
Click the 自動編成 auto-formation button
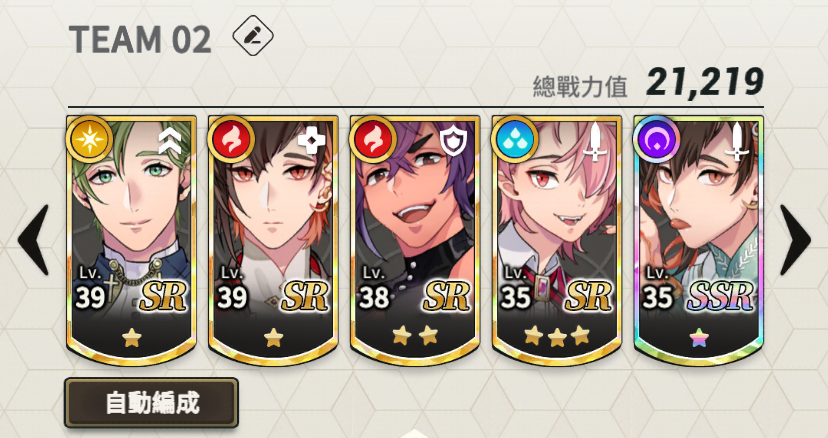pyautogui.click(x=152, y=403)
